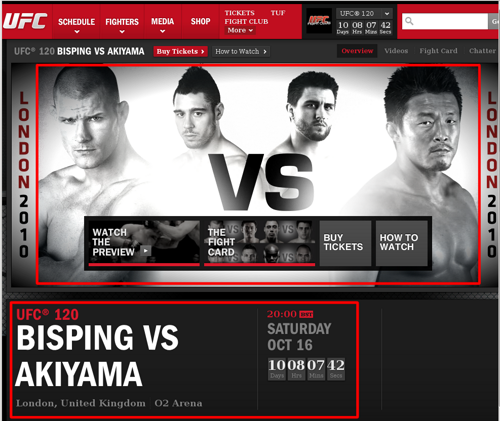
Task: Click the UFC logo in header
Action: (26, 21)
